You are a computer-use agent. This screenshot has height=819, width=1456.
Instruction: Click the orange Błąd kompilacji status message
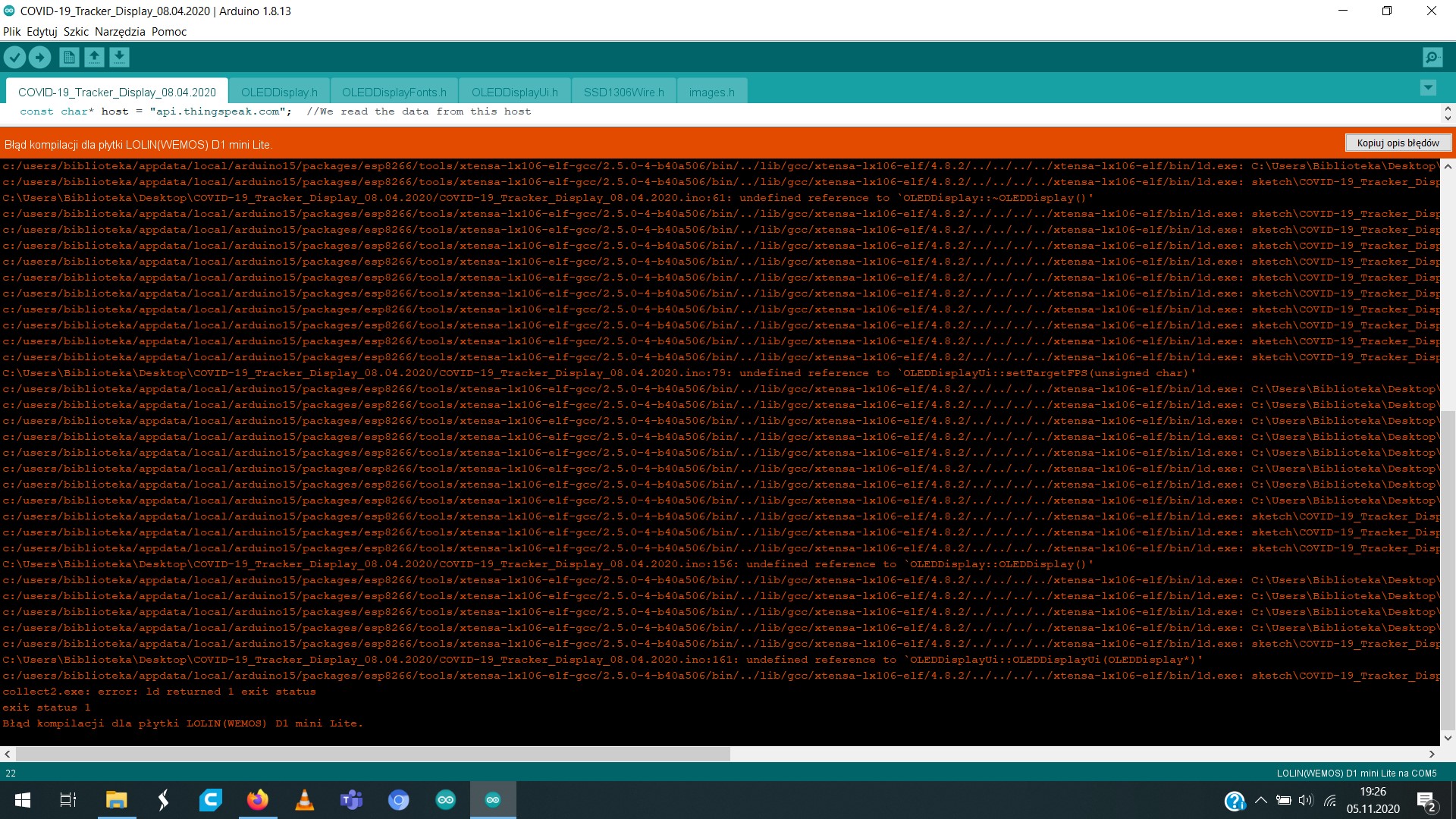(138, 144)
